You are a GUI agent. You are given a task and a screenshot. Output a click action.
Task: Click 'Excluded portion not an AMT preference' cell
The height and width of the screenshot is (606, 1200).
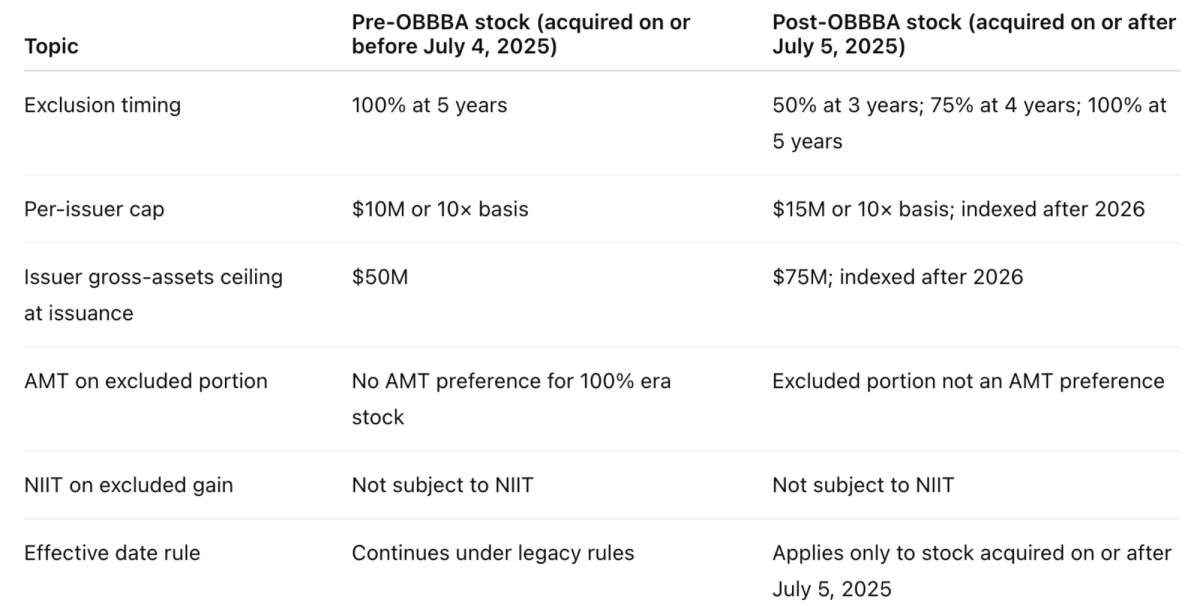coord(967,381)
